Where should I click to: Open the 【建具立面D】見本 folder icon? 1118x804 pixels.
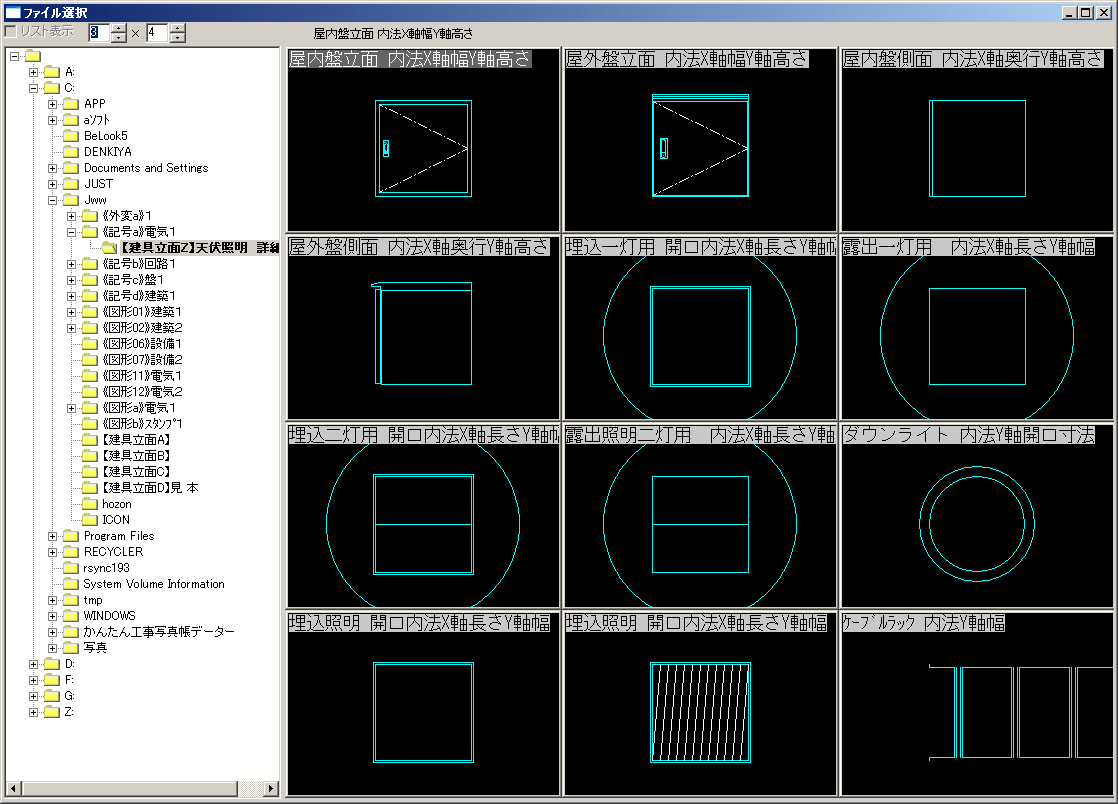click(x=90, y=488)
